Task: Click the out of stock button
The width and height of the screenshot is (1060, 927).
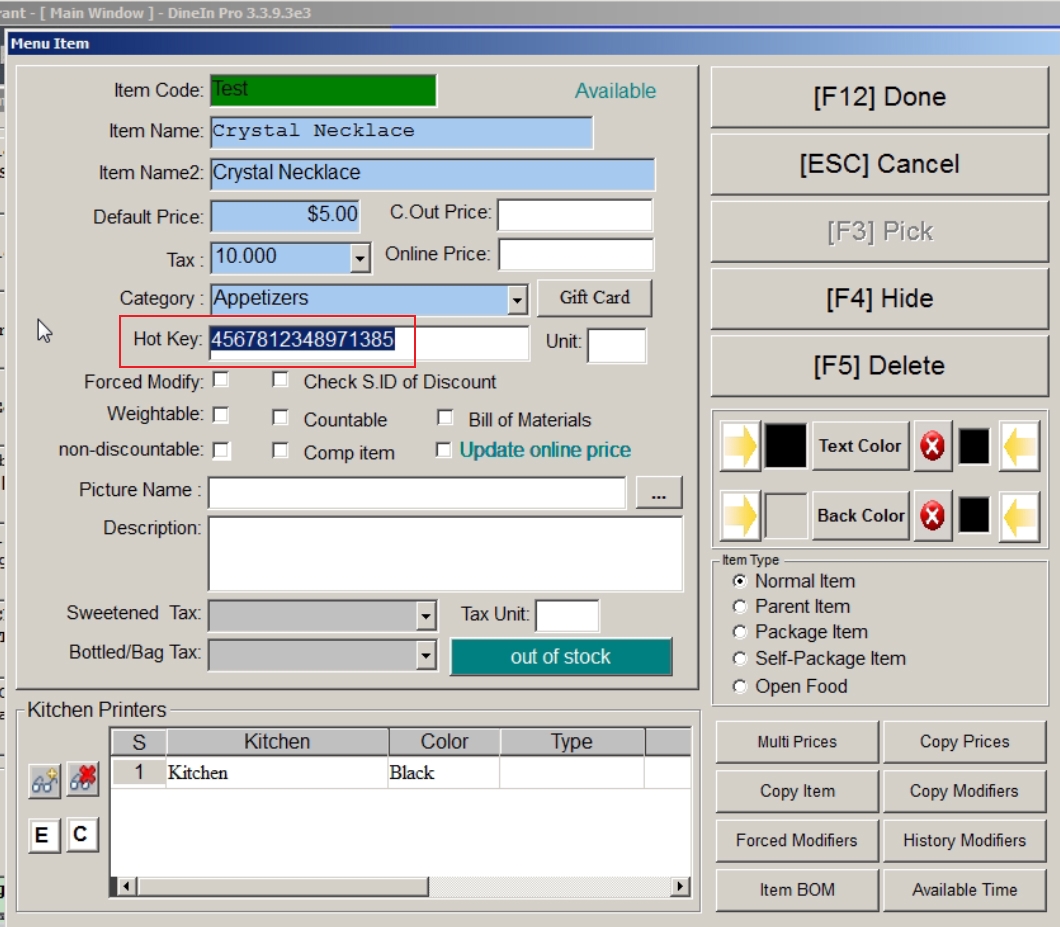Action: point(560,657)
